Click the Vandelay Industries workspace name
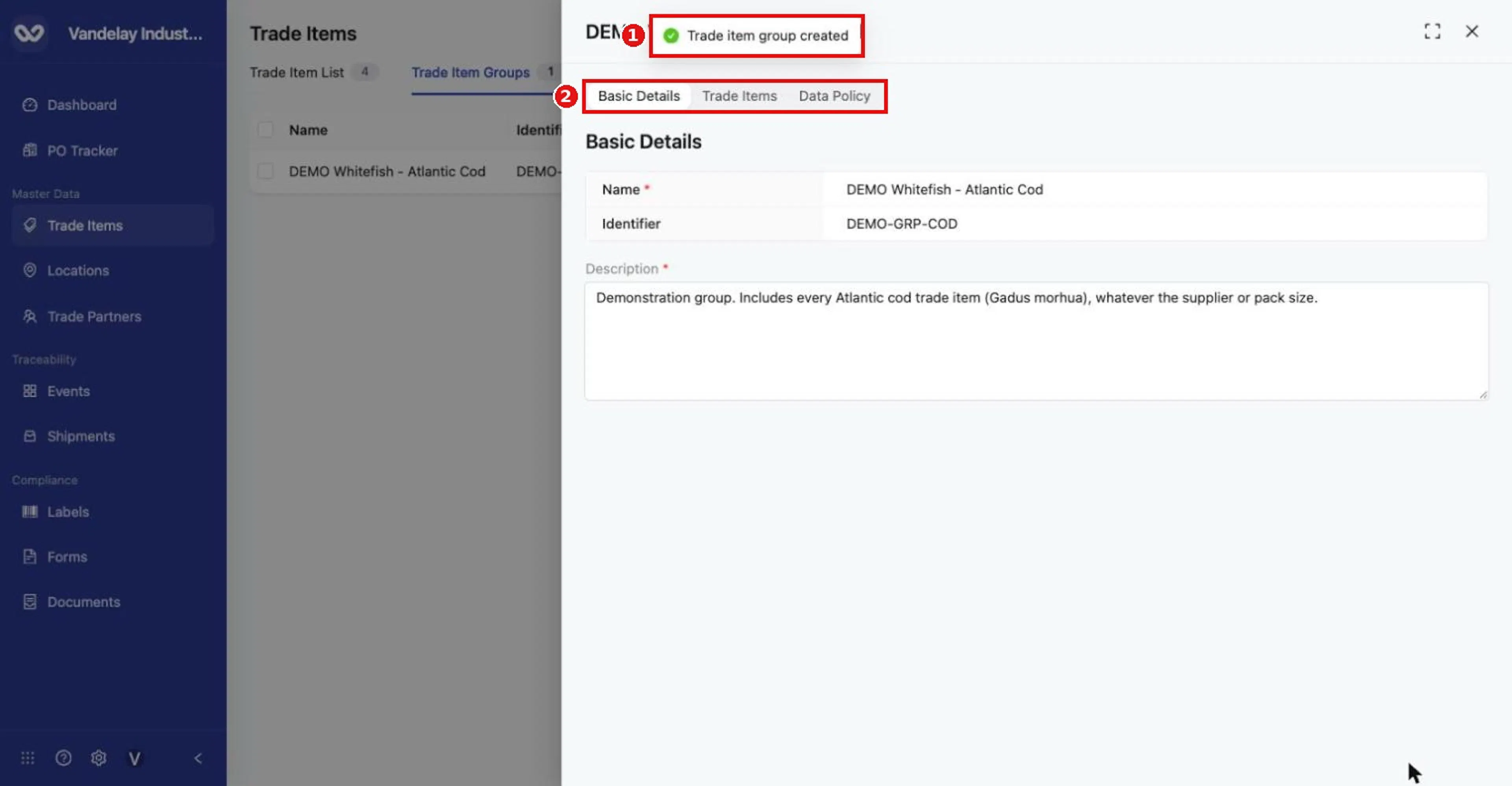Image resolution: width=1512 pixels, height=786 pixels. 135,33
